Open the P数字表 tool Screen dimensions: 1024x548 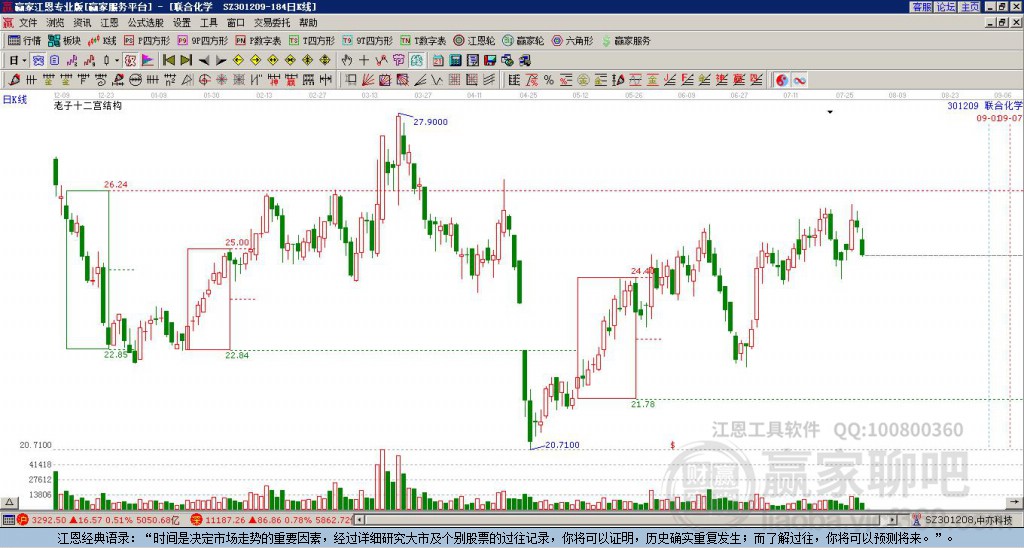pyautogui.click(x=258, y=40)
